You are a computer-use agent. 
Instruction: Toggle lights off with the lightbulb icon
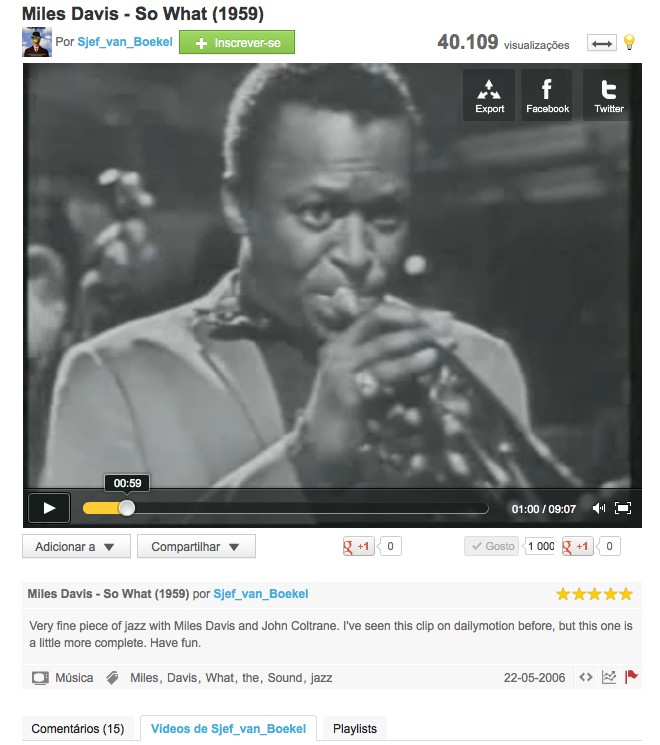tap(629, 42)
